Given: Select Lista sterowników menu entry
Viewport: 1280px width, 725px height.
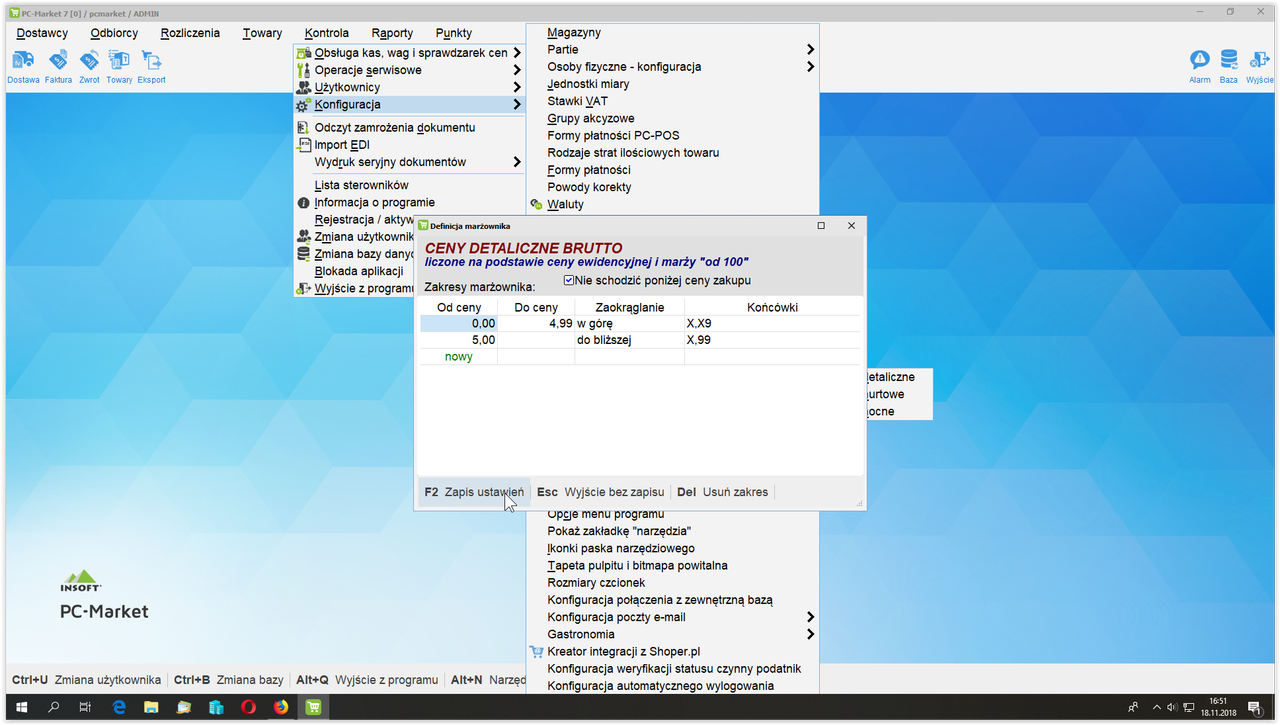Looking at the screenshot, I should click(x=409, y=185).
